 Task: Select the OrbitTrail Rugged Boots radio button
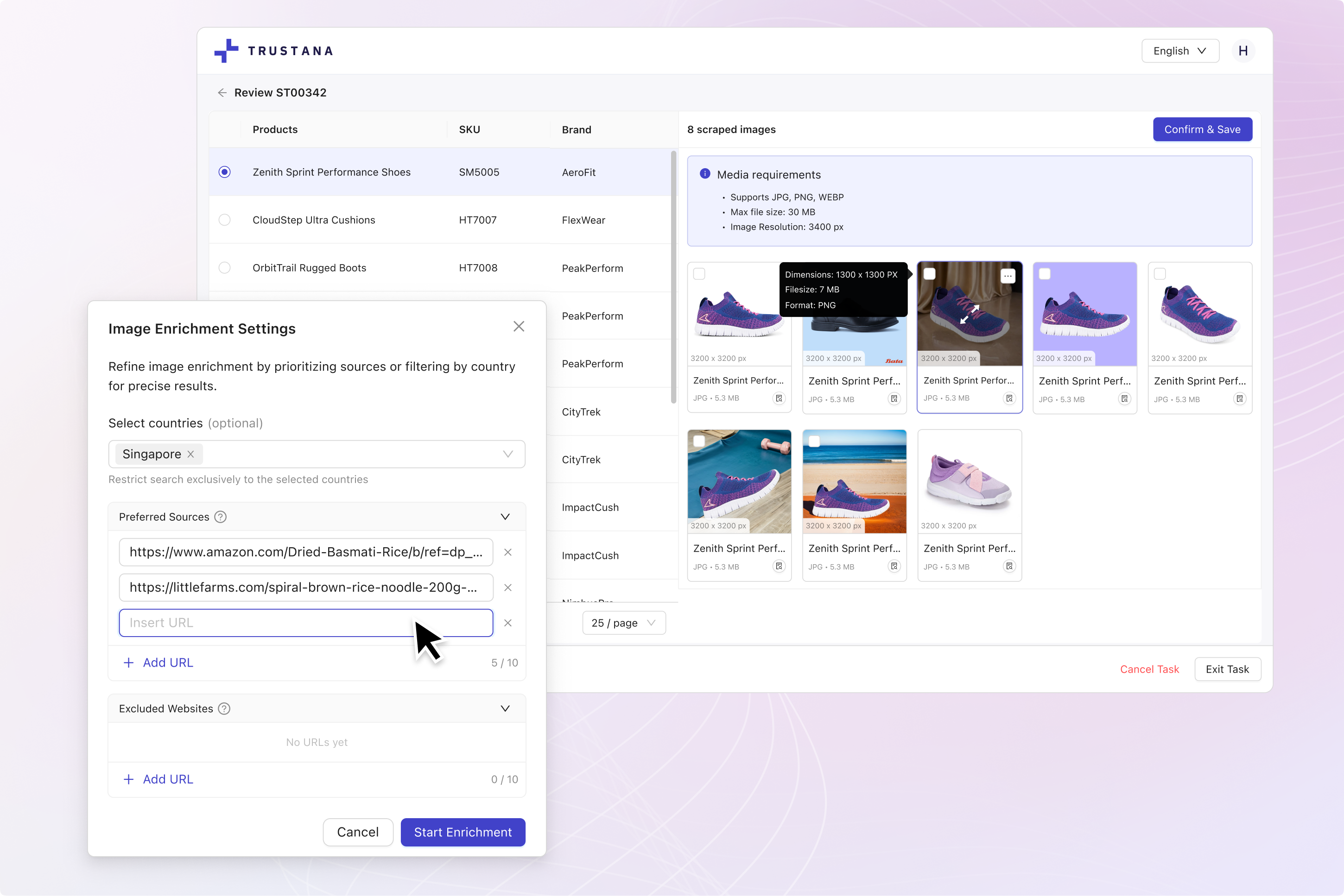pos(225,268)
